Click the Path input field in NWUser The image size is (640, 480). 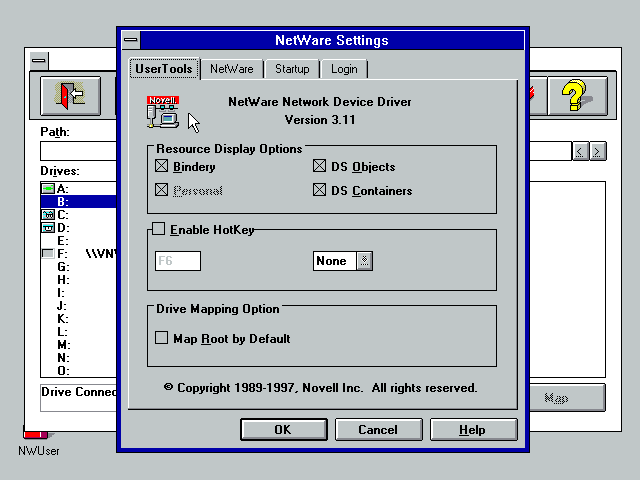pos(78,151)
